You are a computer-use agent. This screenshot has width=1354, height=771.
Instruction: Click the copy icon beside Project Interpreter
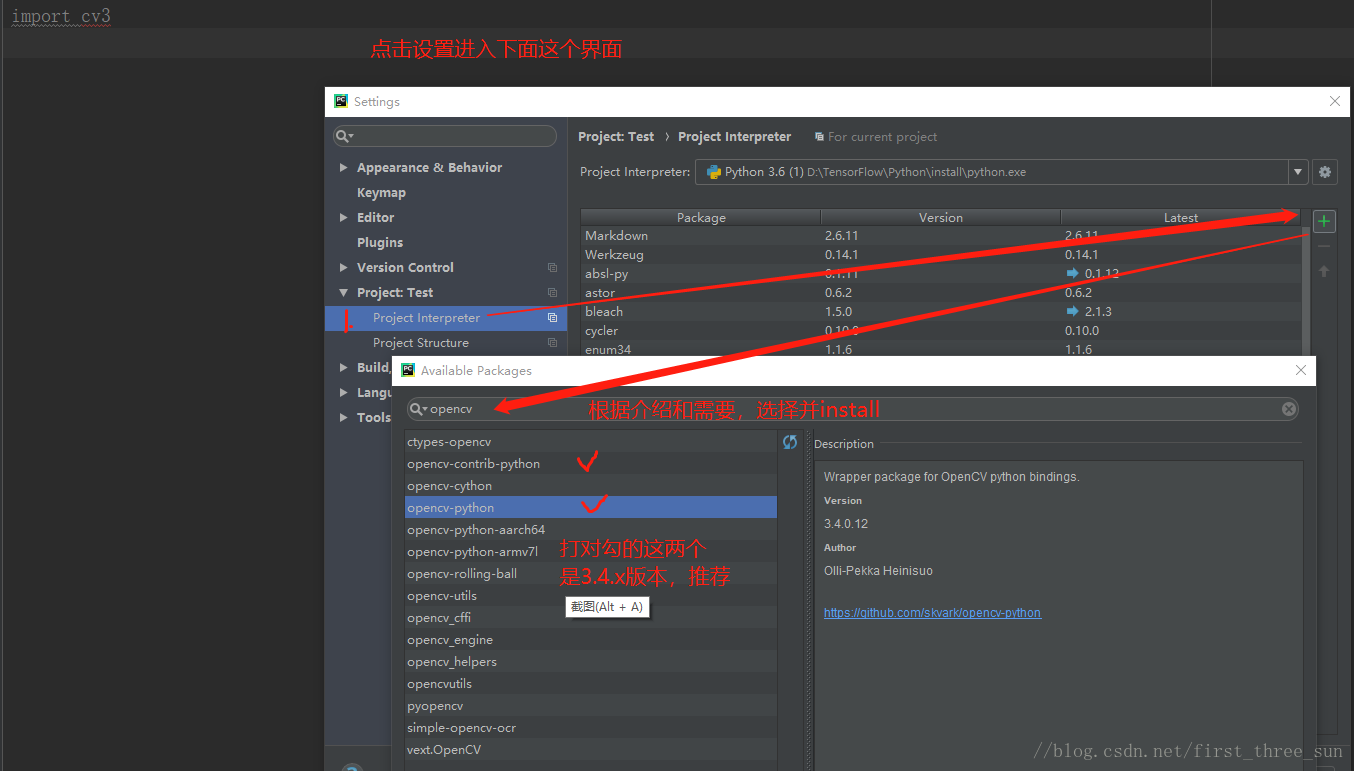pyautogui.click(x=552, y=318)
